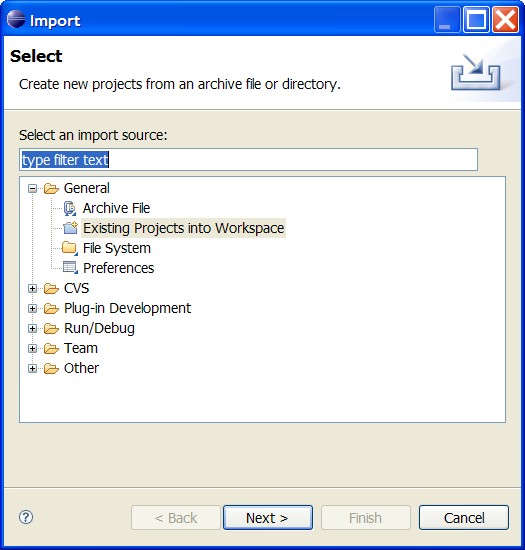The image size is (525, 550).
Task: Expand the Team category
Action: tap(32, 348)
